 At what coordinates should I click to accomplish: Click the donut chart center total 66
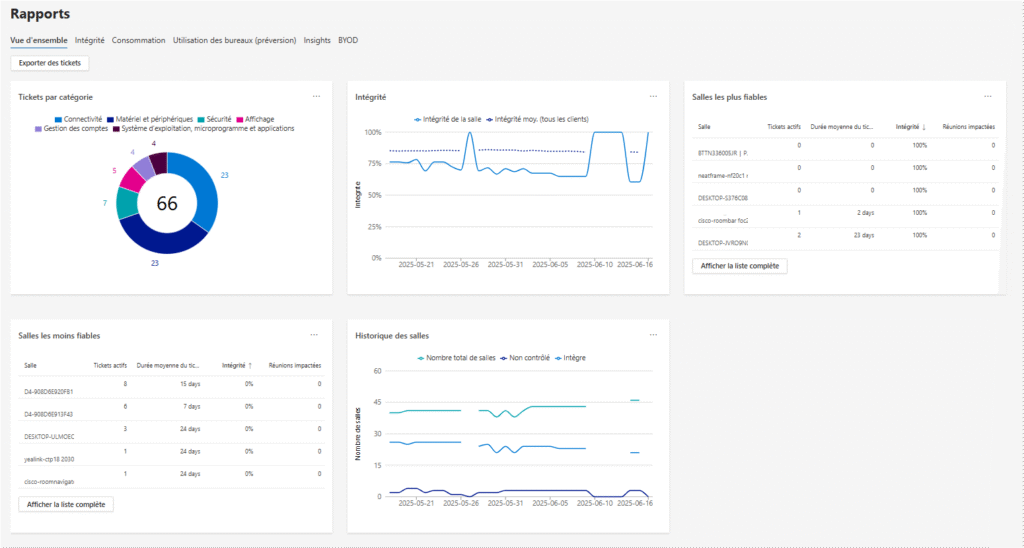click(x=167, y=203)
